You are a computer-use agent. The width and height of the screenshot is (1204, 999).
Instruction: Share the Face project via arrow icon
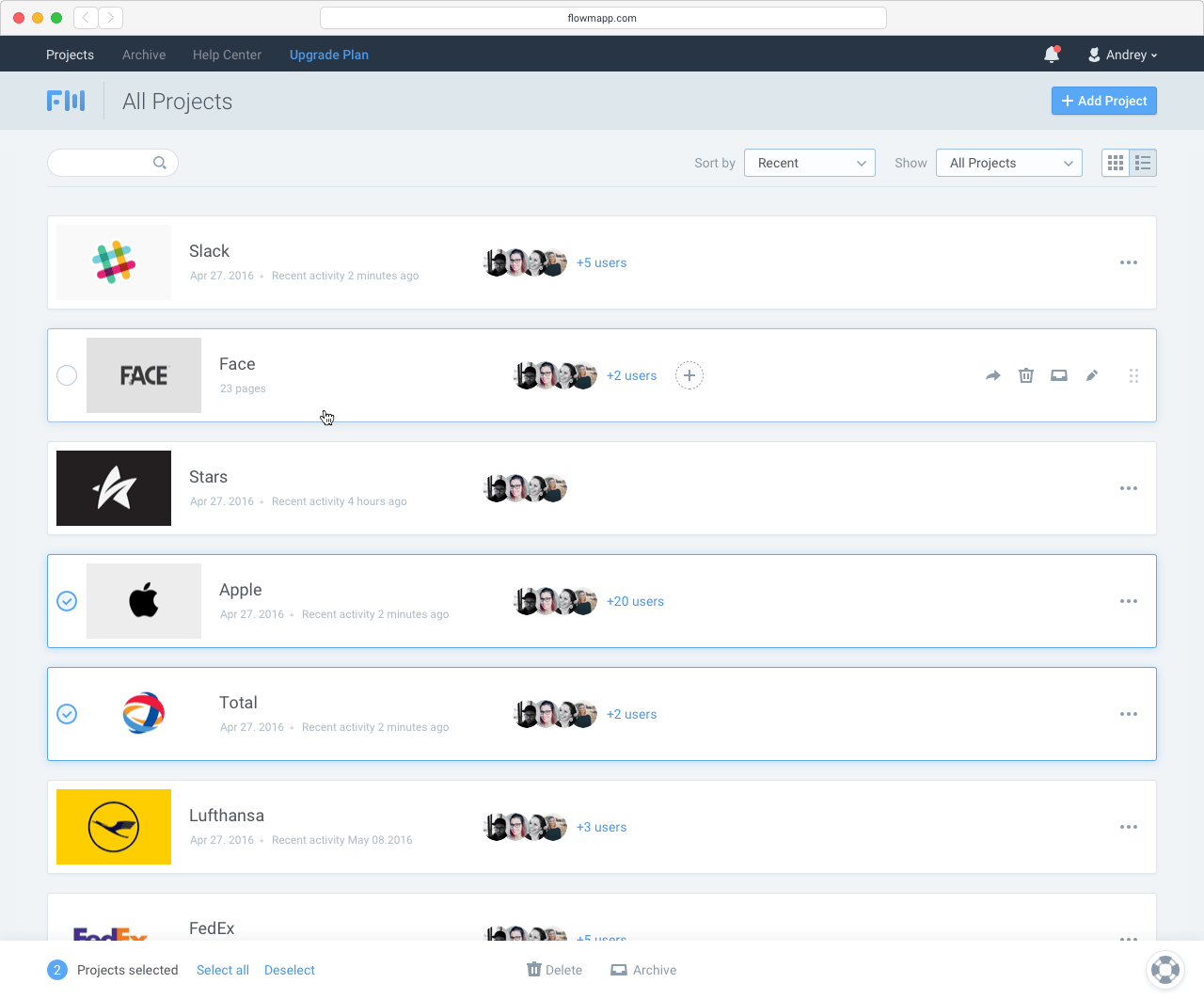pyautogui.click(x=993, y=375)
